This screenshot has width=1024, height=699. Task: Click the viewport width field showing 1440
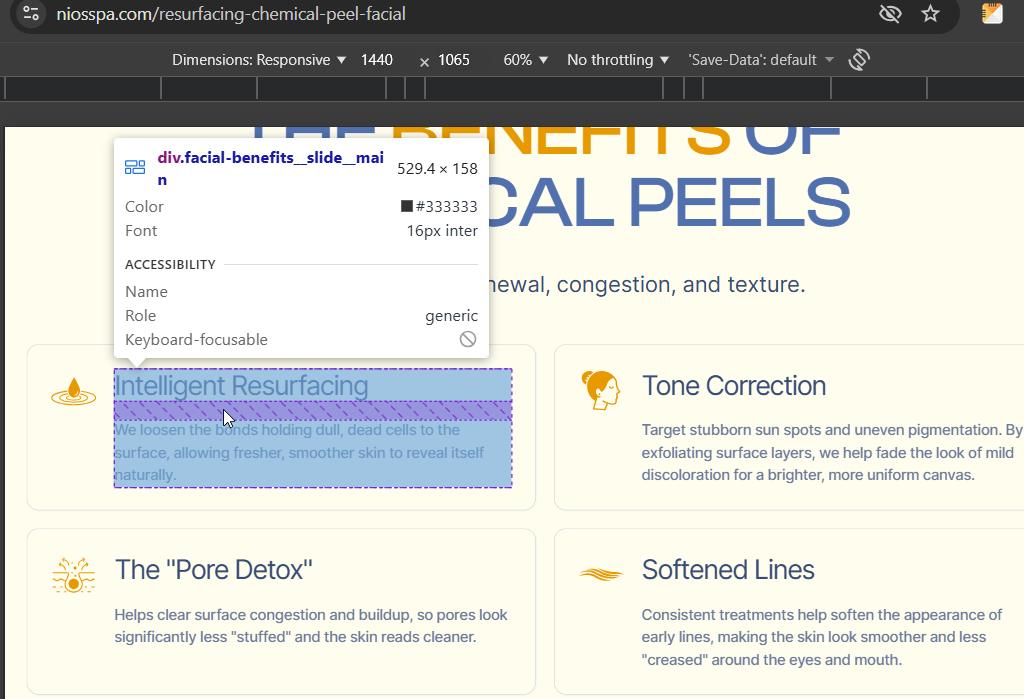377,60
